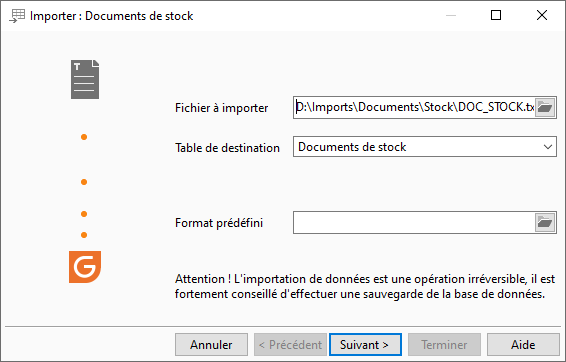Click the empty Format prédéfini text field
This screenshot has height=362, width=566.
414,223
